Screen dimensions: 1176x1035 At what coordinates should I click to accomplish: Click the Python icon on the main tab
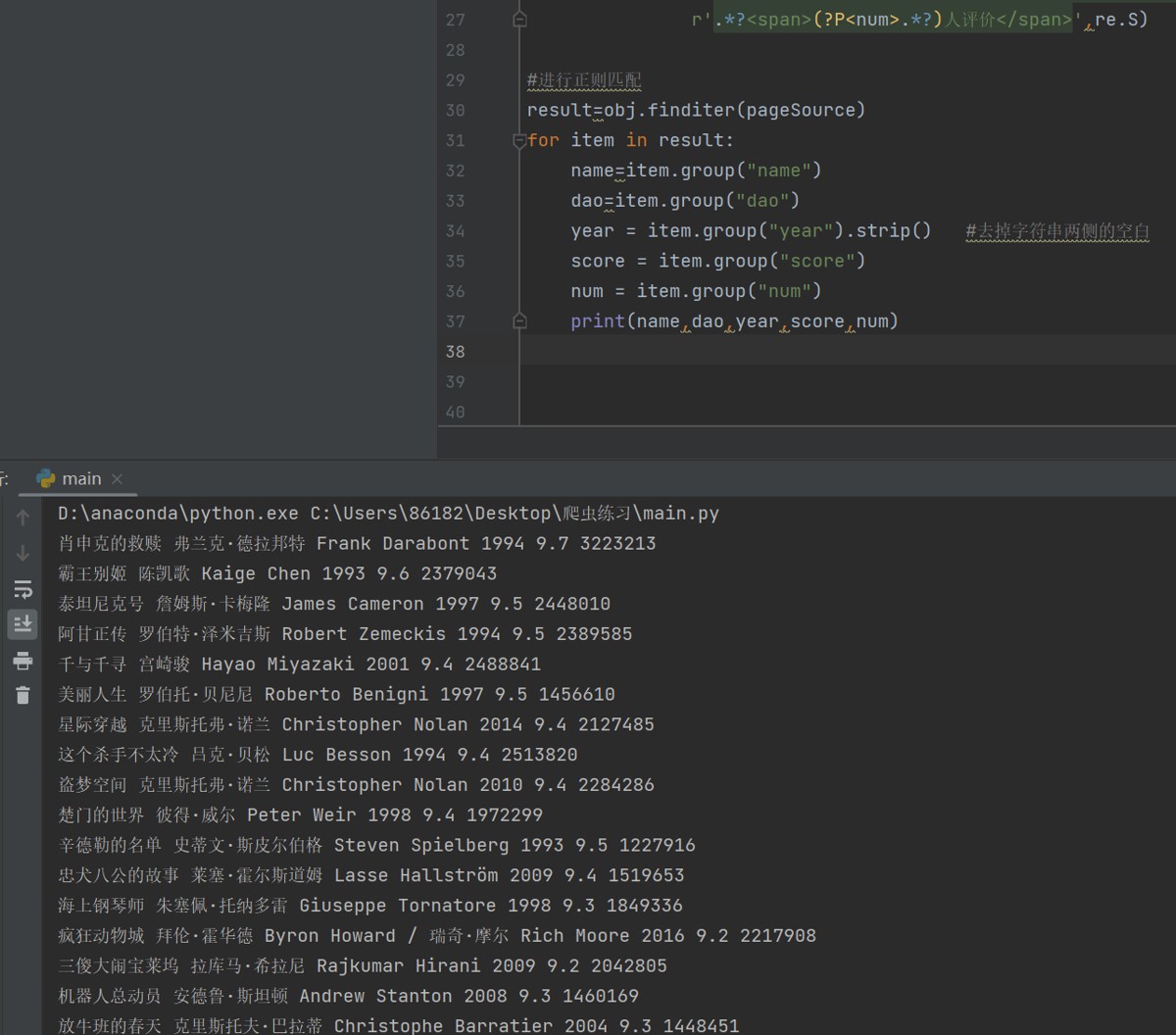pos(46,478)
